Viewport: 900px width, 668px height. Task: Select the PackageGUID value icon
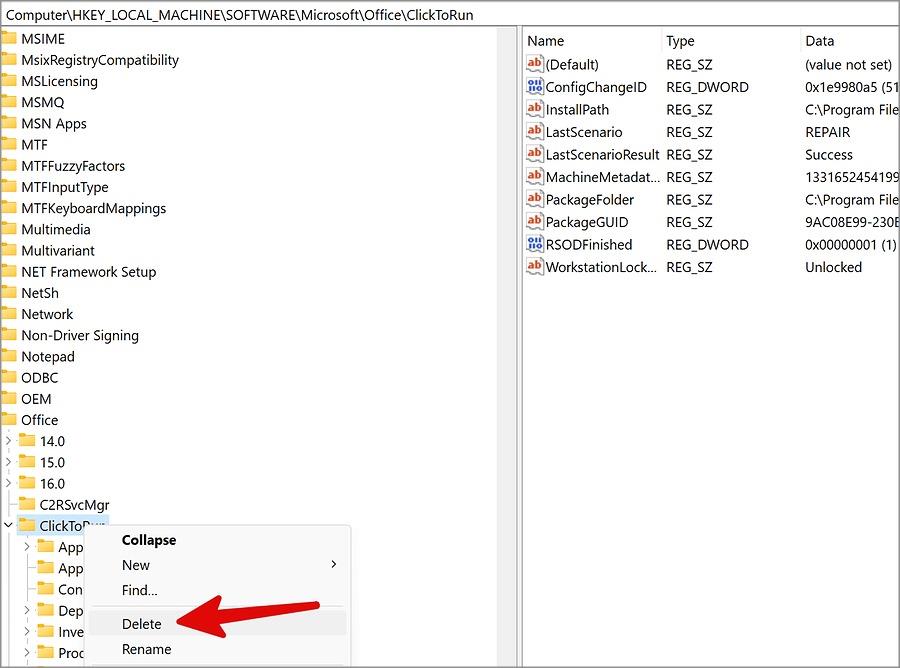[534, 222]
